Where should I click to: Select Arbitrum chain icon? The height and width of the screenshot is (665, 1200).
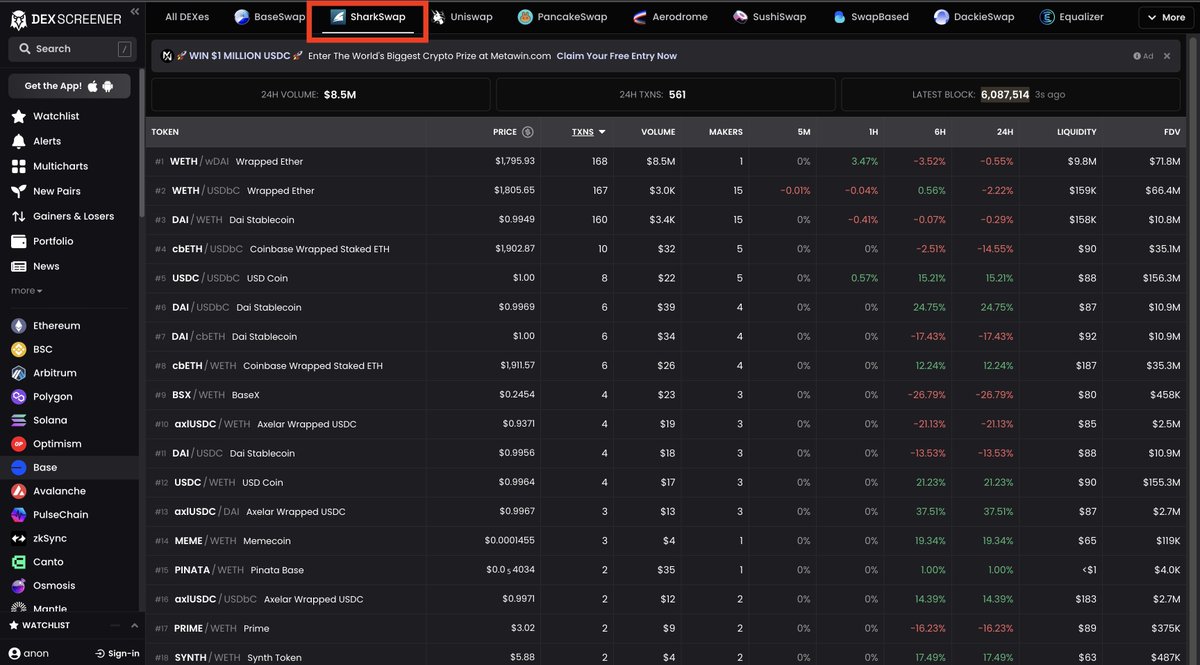click(19, 373)
